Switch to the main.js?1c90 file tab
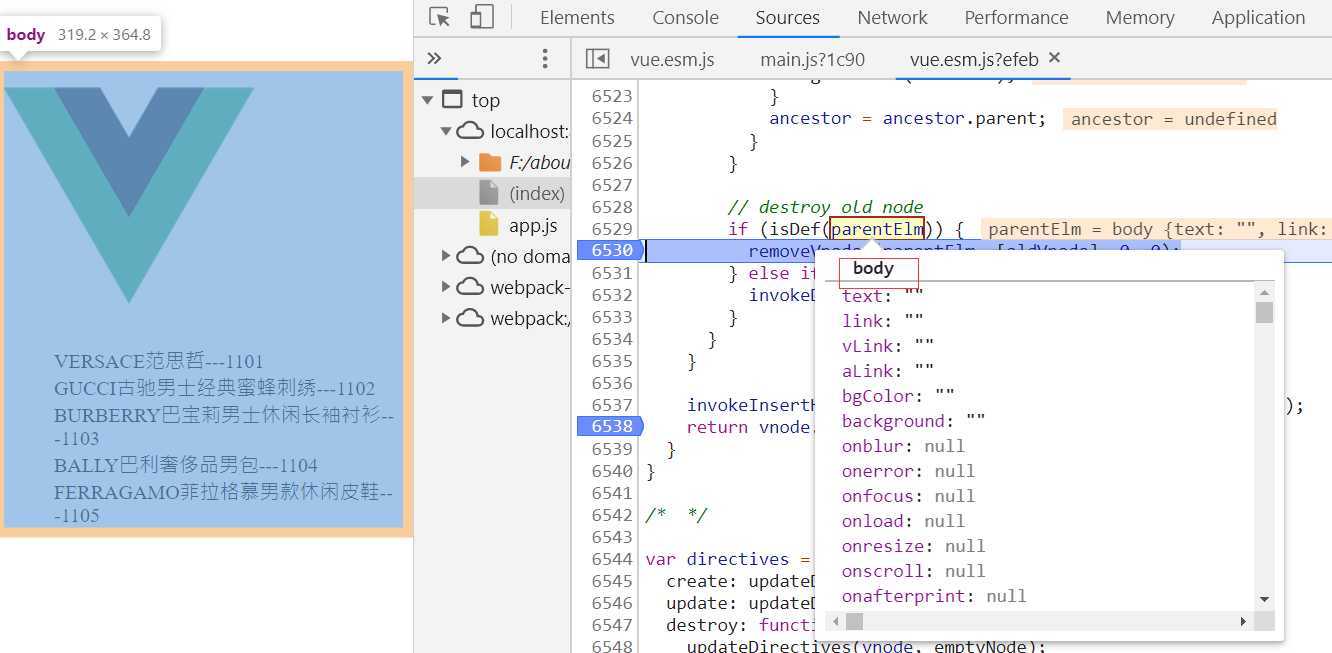The width and height of the screenshot is (1332, 653). [x=812, y=59]
